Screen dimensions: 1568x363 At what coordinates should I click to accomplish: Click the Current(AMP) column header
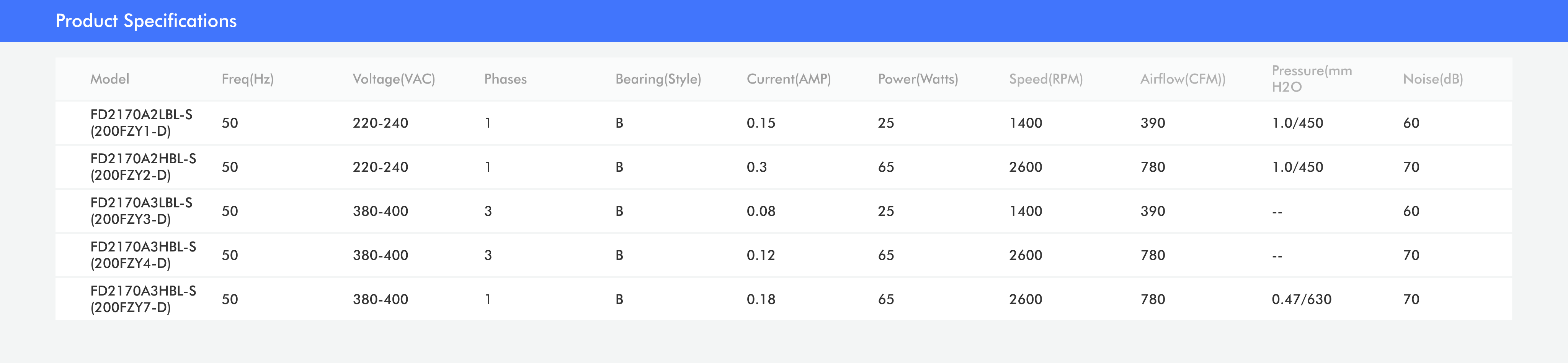[788, 79]
